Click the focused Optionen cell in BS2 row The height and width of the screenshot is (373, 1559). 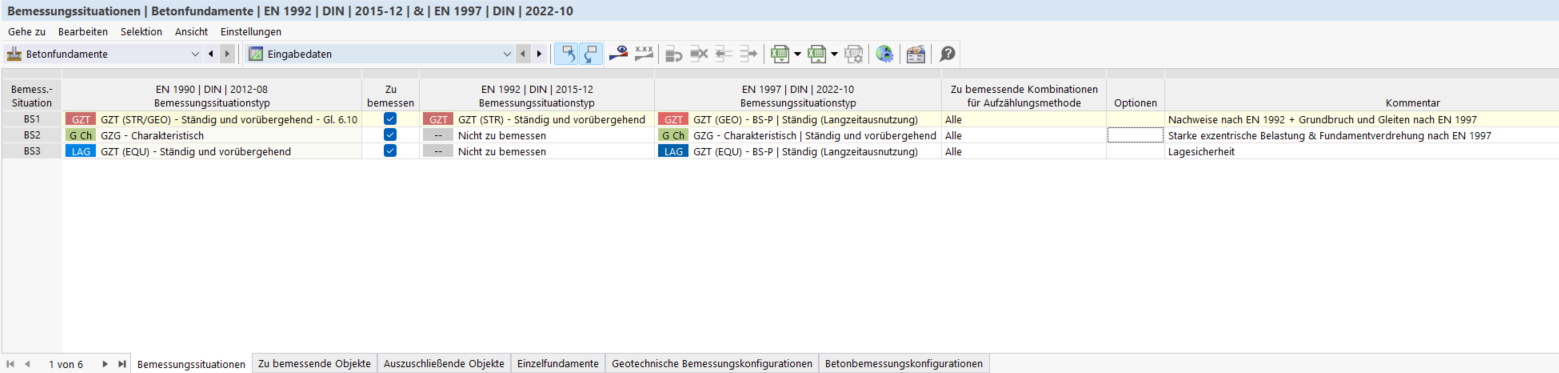click(x=1136, y=135)
